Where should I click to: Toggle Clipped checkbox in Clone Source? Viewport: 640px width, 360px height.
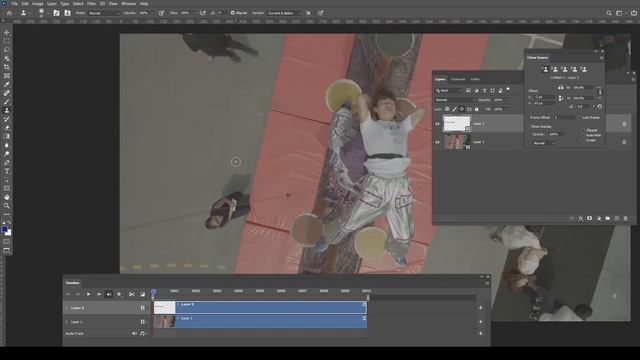(583, 130)
